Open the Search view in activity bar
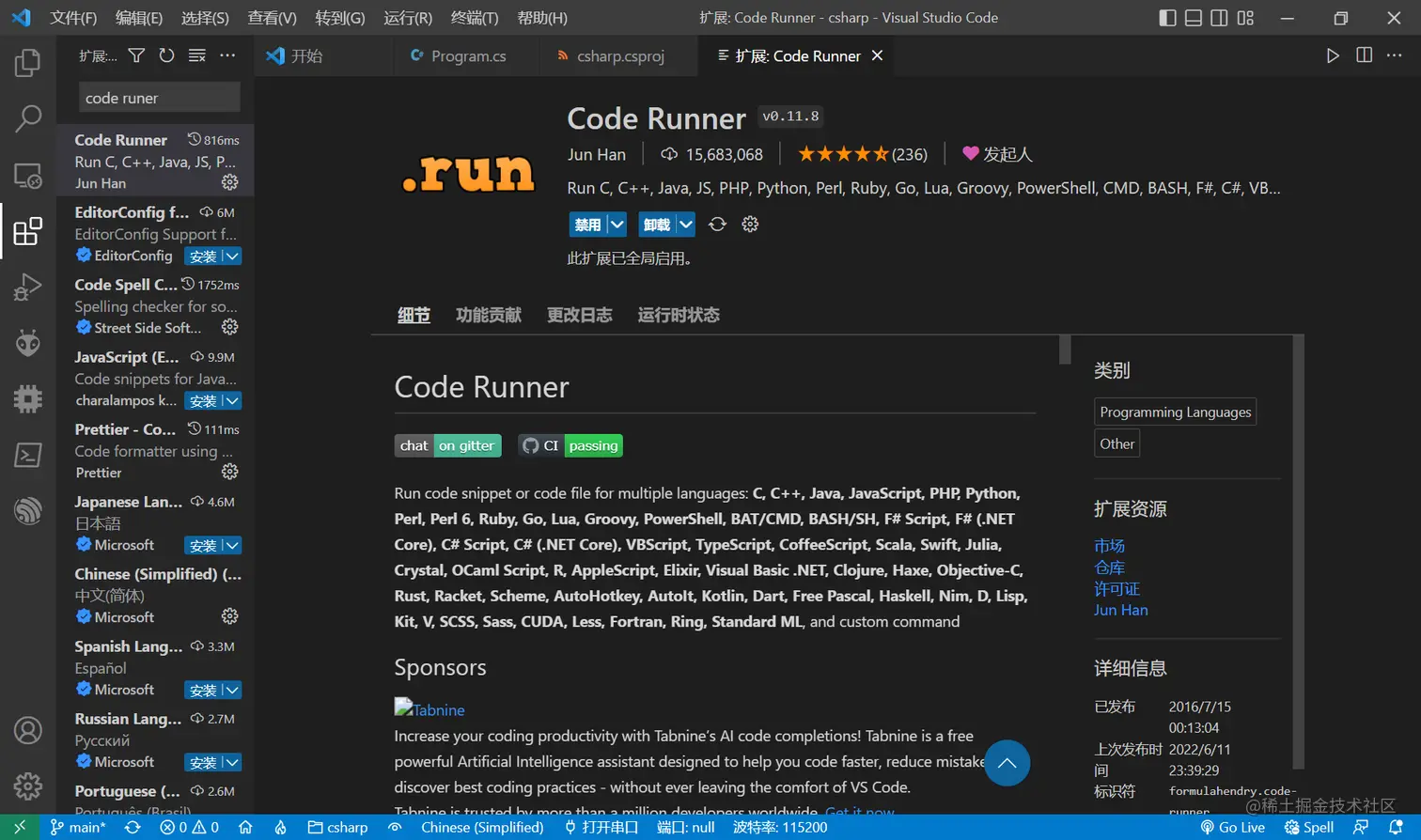The image size is (1421, 840). pyautogui.click(x=27, y=118)
